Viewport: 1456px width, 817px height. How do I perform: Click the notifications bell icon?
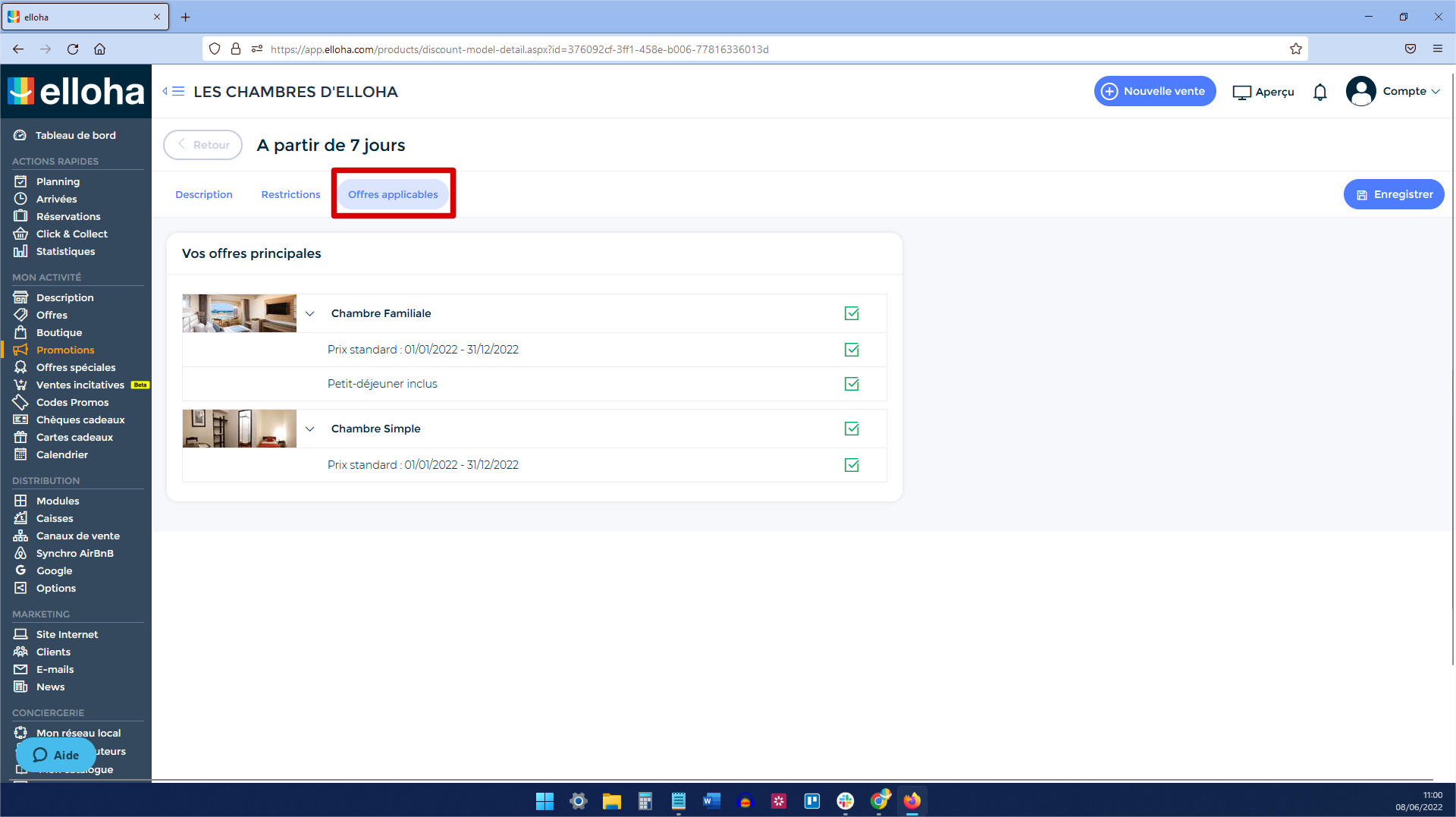pos(1320,92)
